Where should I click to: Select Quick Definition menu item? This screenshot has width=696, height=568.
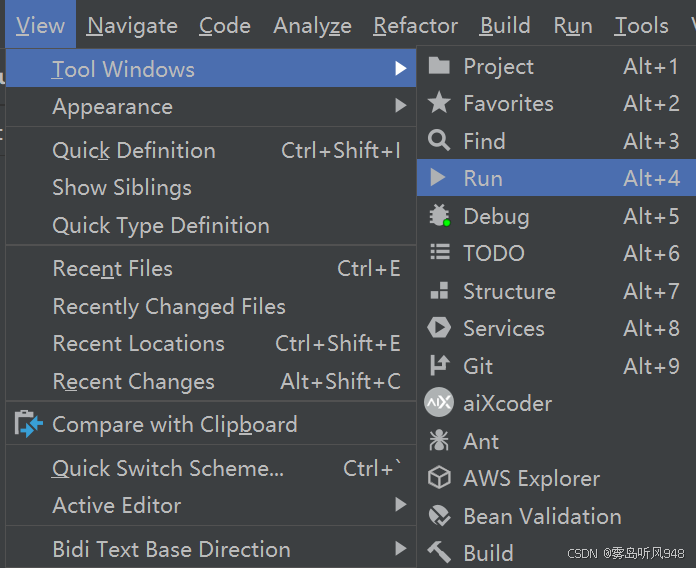point(133,151)
